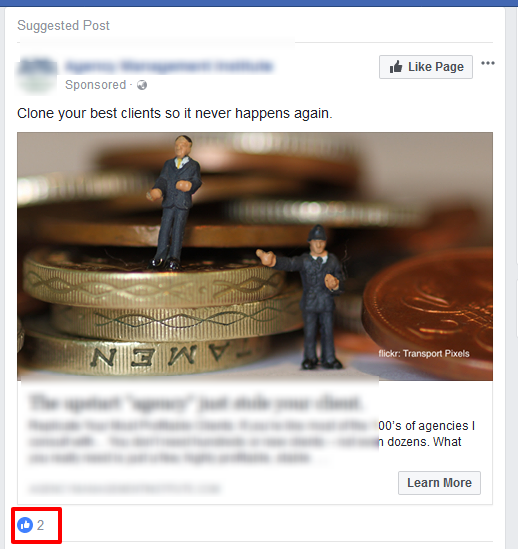Click description text ending 'dozens. What'

(424, 442)
